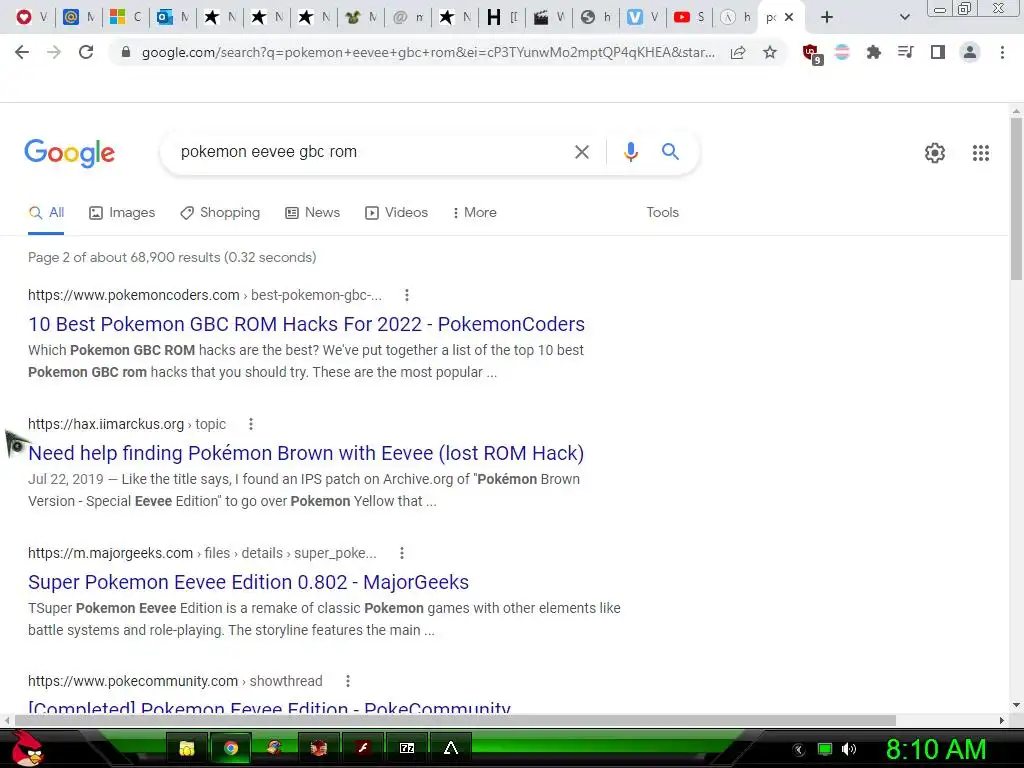The height and width of the screenshot is (768, 1024).
Task: Click the 8:10 AM clock
Action: point(936,749)
